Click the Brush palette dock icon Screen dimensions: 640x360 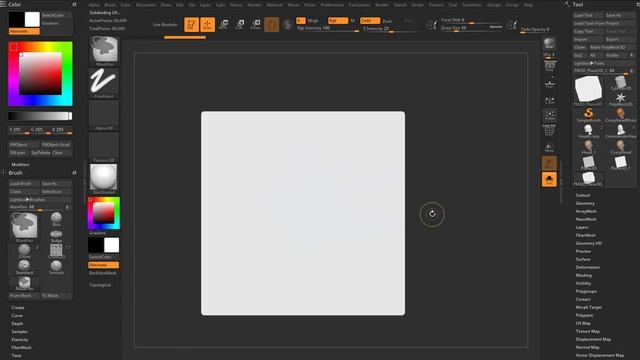(74, 173)
